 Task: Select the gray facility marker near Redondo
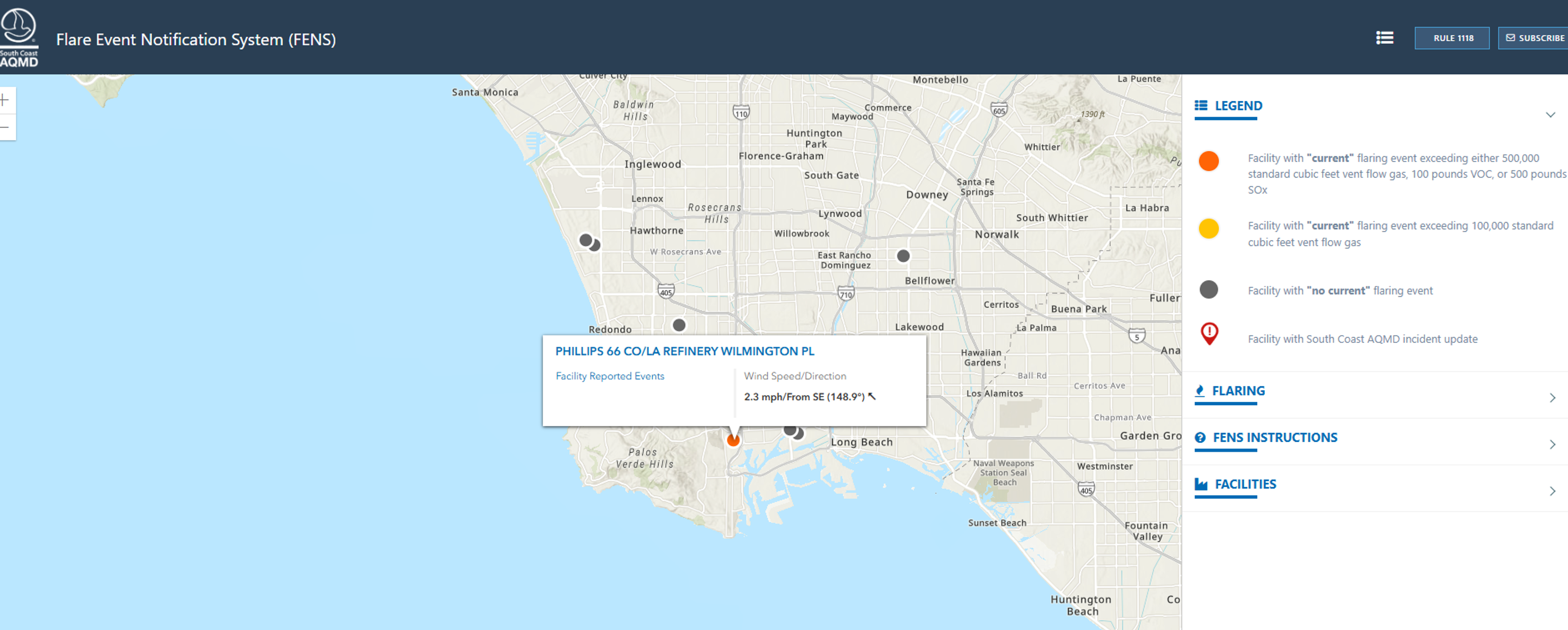pos(679,326)
